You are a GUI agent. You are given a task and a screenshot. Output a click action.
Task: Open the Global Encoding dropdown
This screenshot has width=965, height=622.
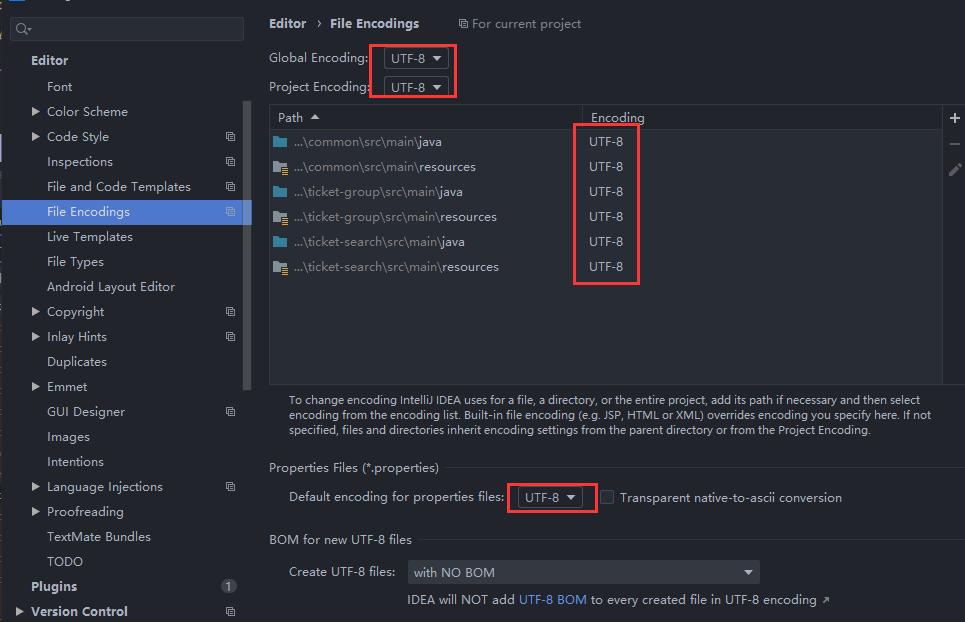click(x=414, y=58)
